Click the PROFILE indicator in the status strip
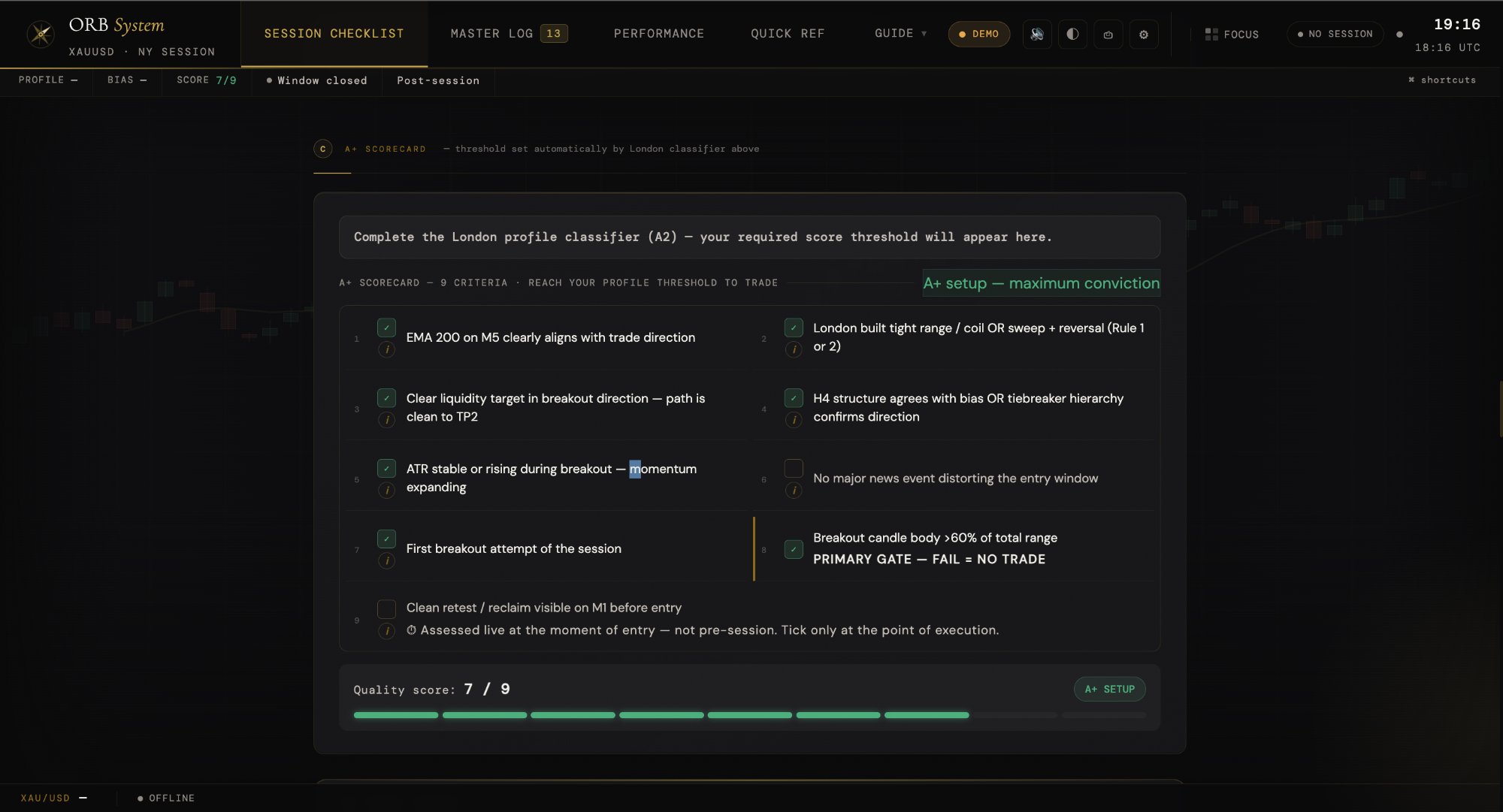This screenshot has height=812, width=1503. [47, 80]
